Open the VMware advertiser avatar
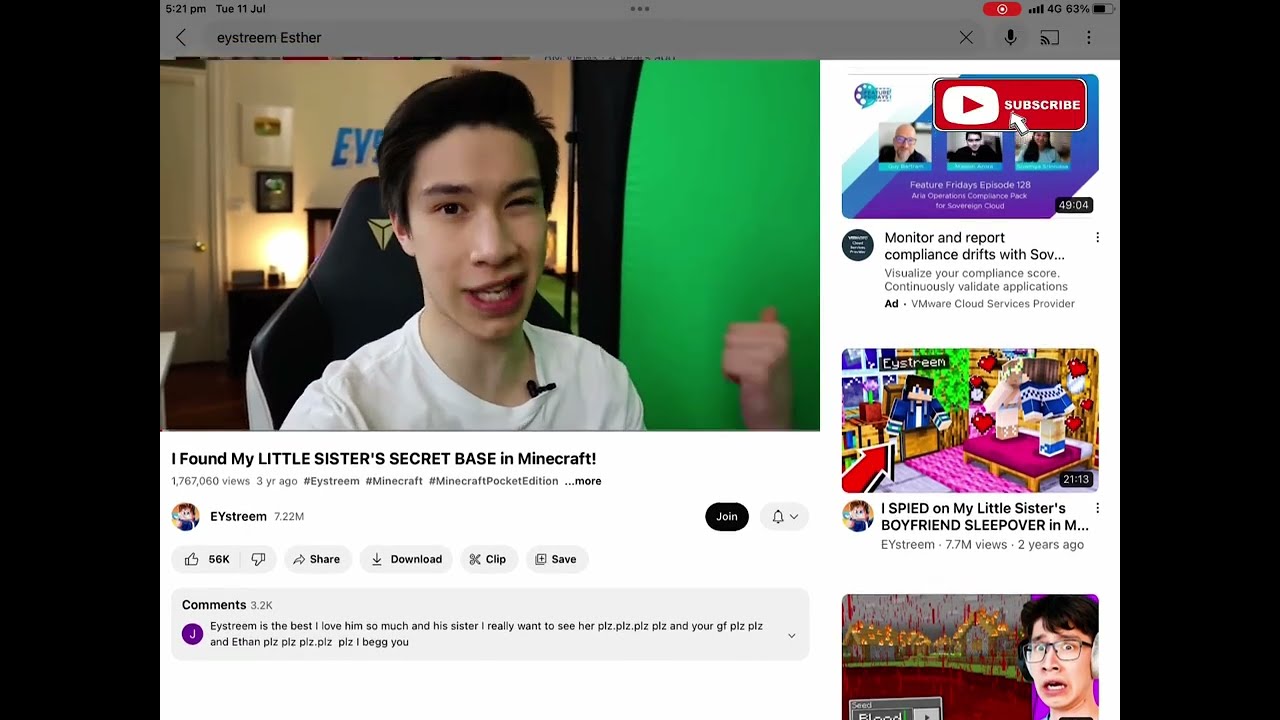This screenshot has height=720, width=1280. coord(857,245)
